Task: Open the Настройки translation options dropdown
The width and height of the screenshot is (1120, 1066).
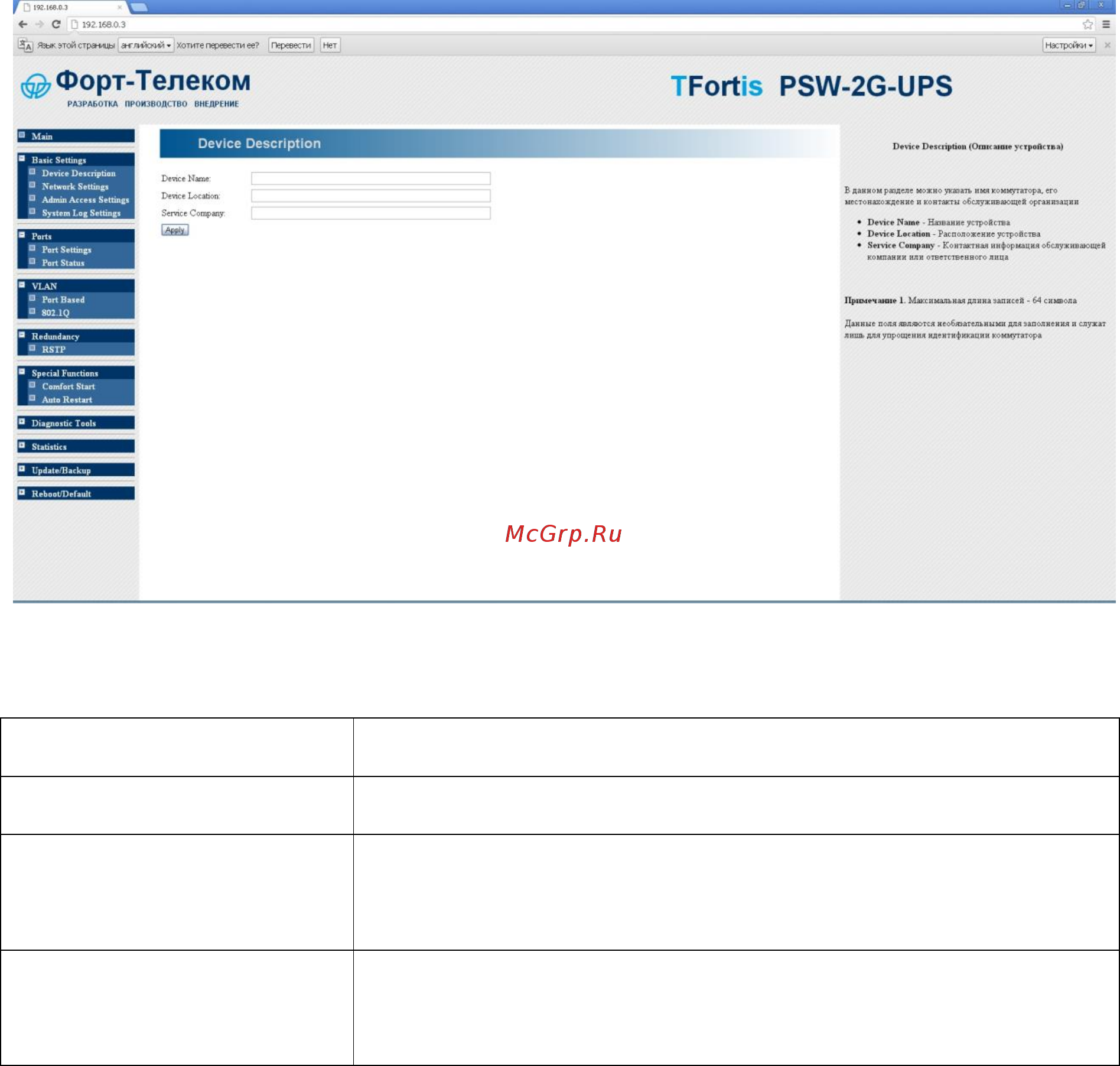Action: (x=1069, y=45)
